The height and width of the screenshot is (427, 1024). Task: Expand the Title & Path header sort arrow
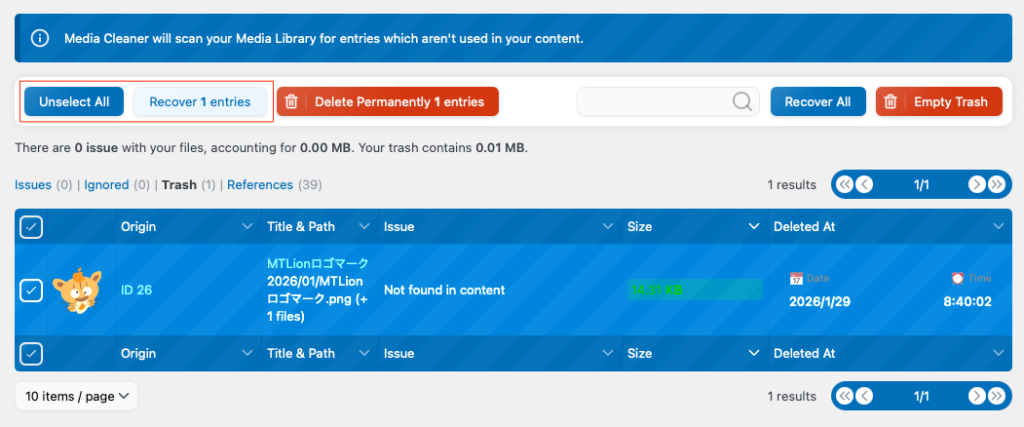pyautogui.click(x=363, y=227)
